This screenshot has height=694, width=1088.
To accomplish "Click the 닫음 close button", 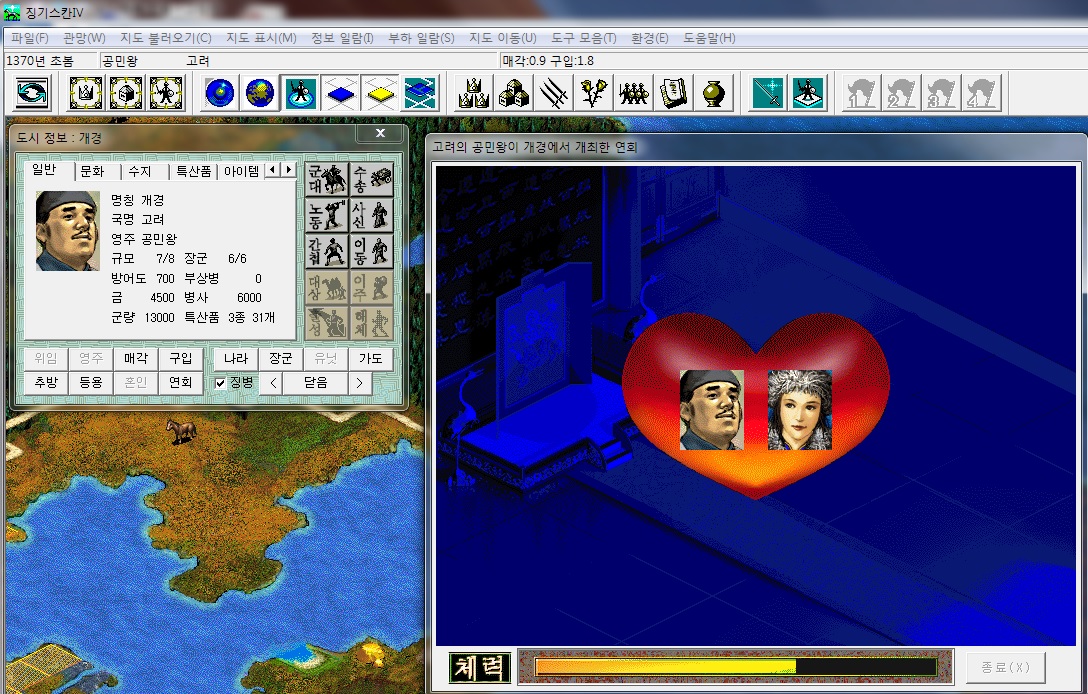I will coord(316,382).
